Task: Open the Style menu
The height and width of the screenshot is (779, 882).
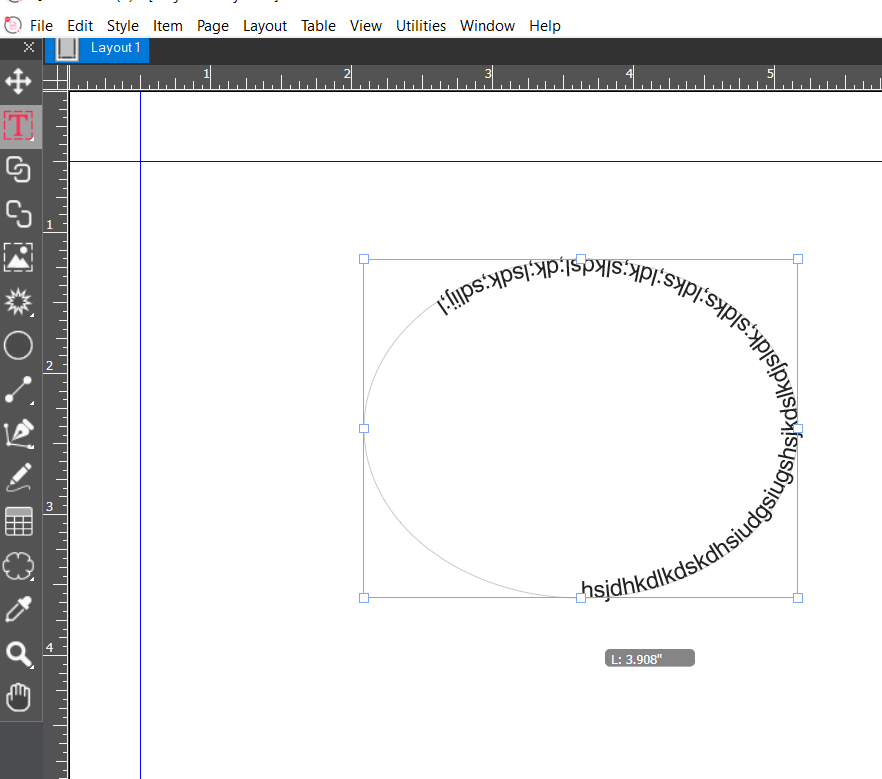Action: pos(122,25)
